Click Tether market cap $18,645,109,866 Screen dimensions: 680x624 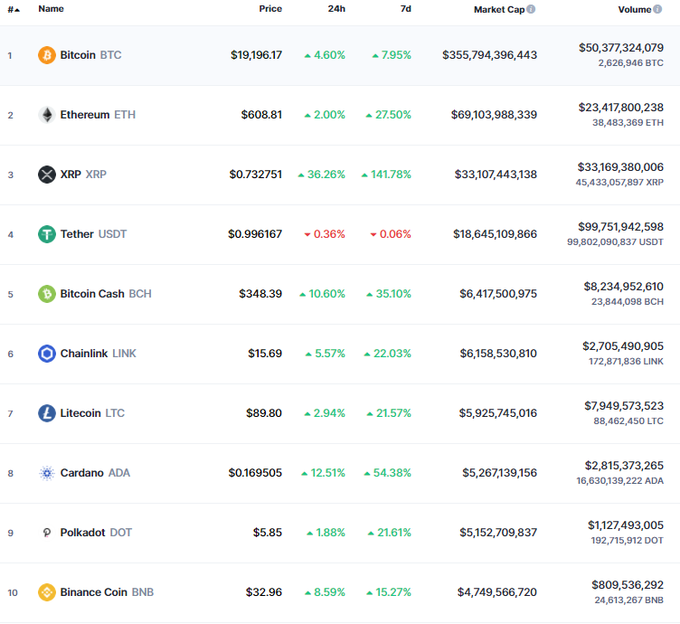(x=495, y=234)
